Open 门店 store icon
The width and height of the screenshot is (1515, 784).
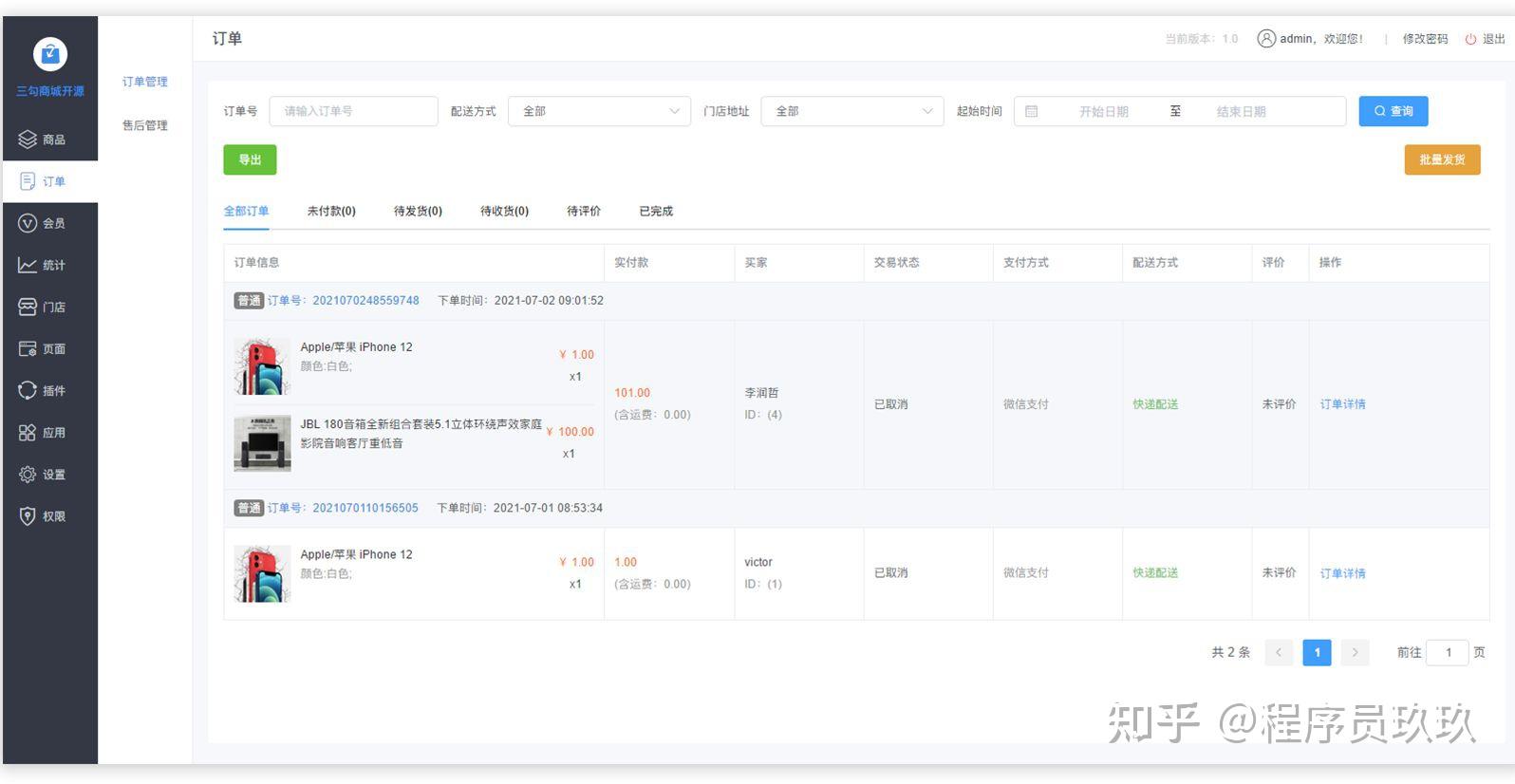[28, 307]
